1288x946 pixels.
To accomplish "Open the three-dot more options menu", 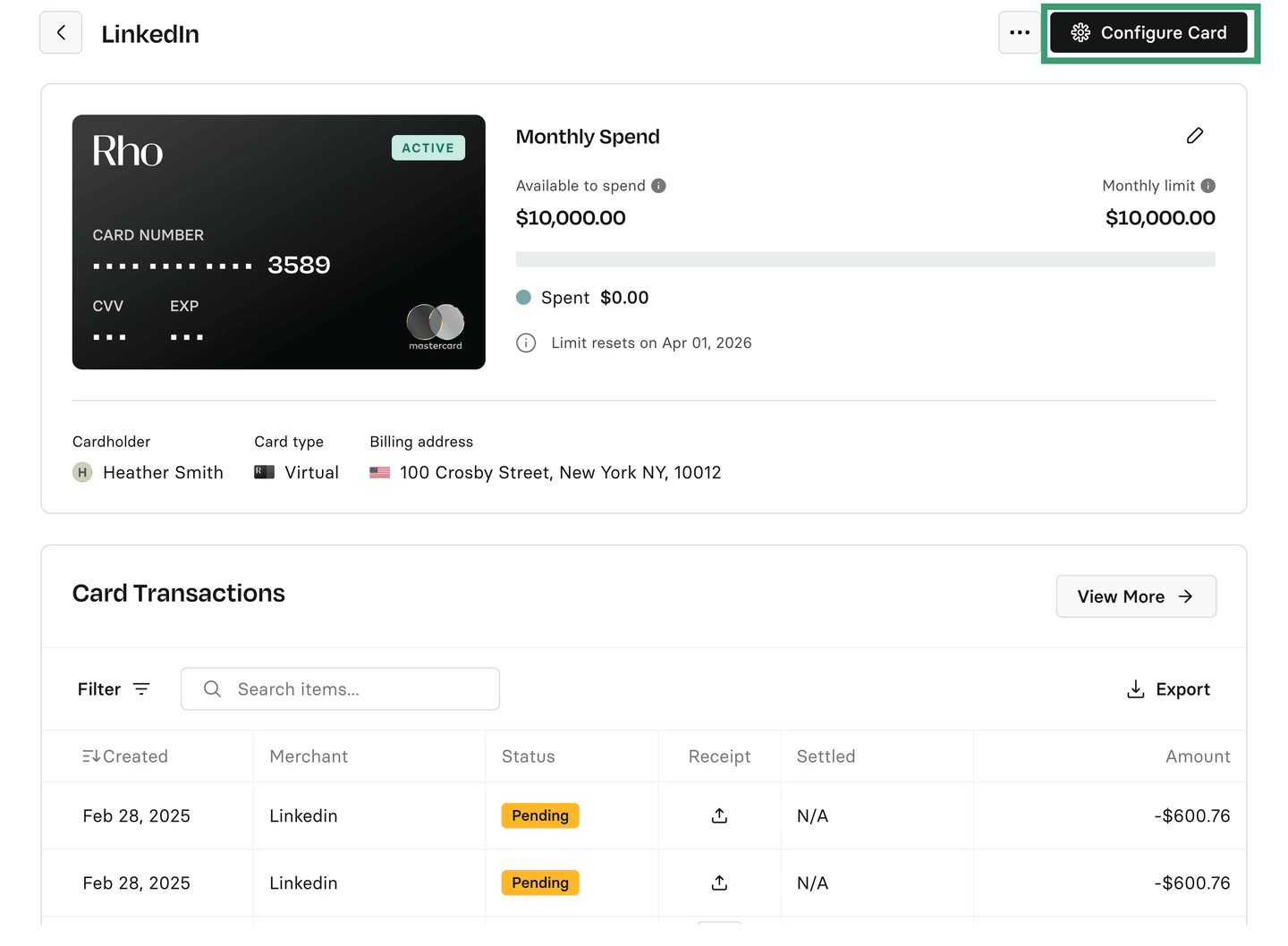I will click(x=1019, y=33).
